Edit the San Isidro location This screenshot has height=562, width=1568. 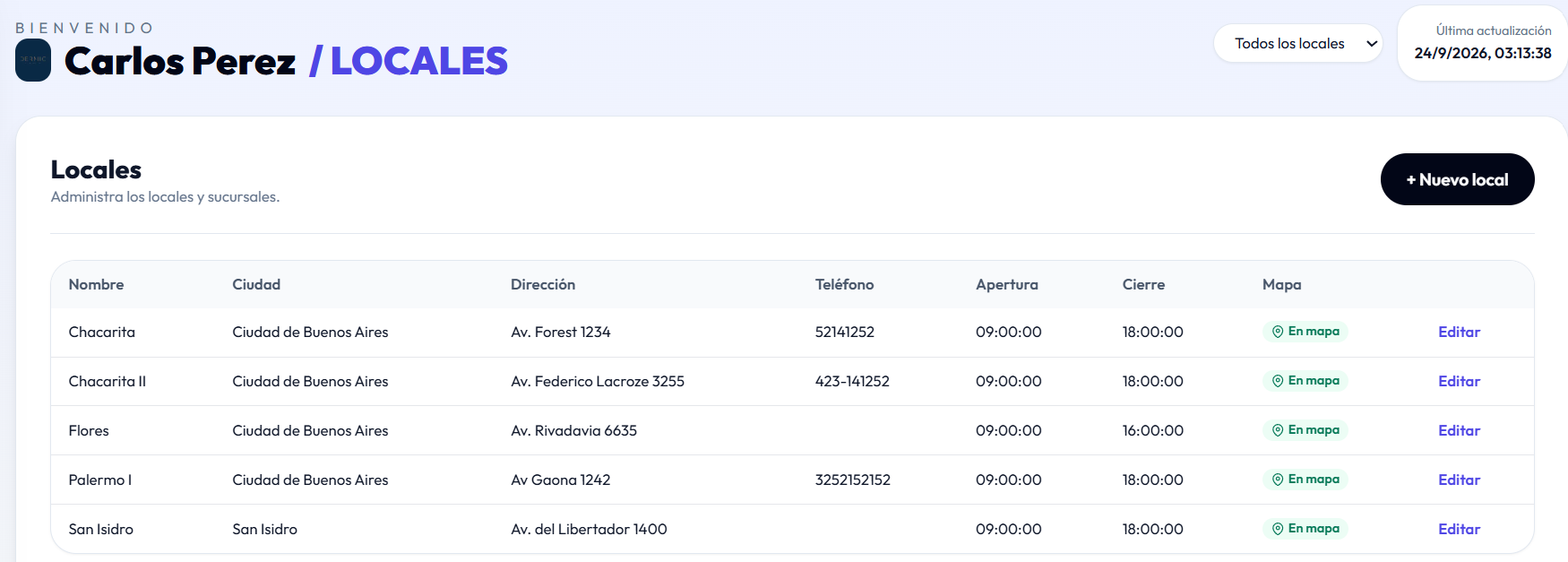click(x=1459, y=529)
